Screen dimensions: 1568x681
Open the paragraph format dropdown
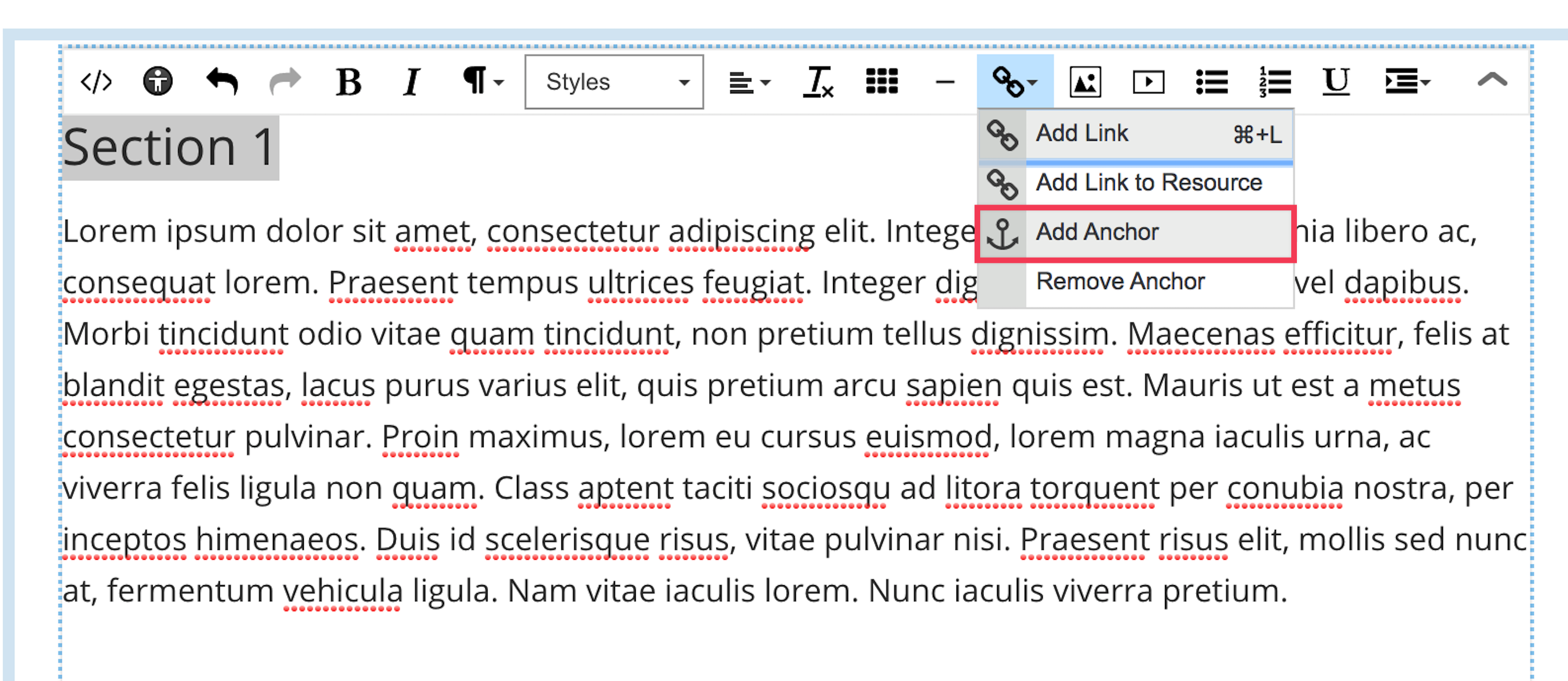point(483,82)
